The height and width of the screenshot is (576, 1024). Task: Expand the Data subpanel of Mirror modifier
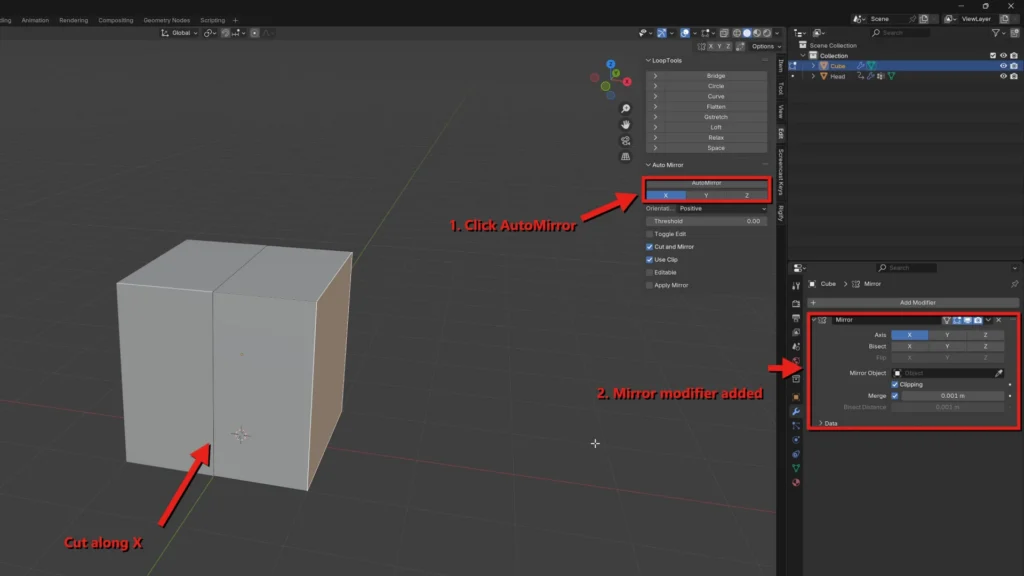tap(821, 423)
